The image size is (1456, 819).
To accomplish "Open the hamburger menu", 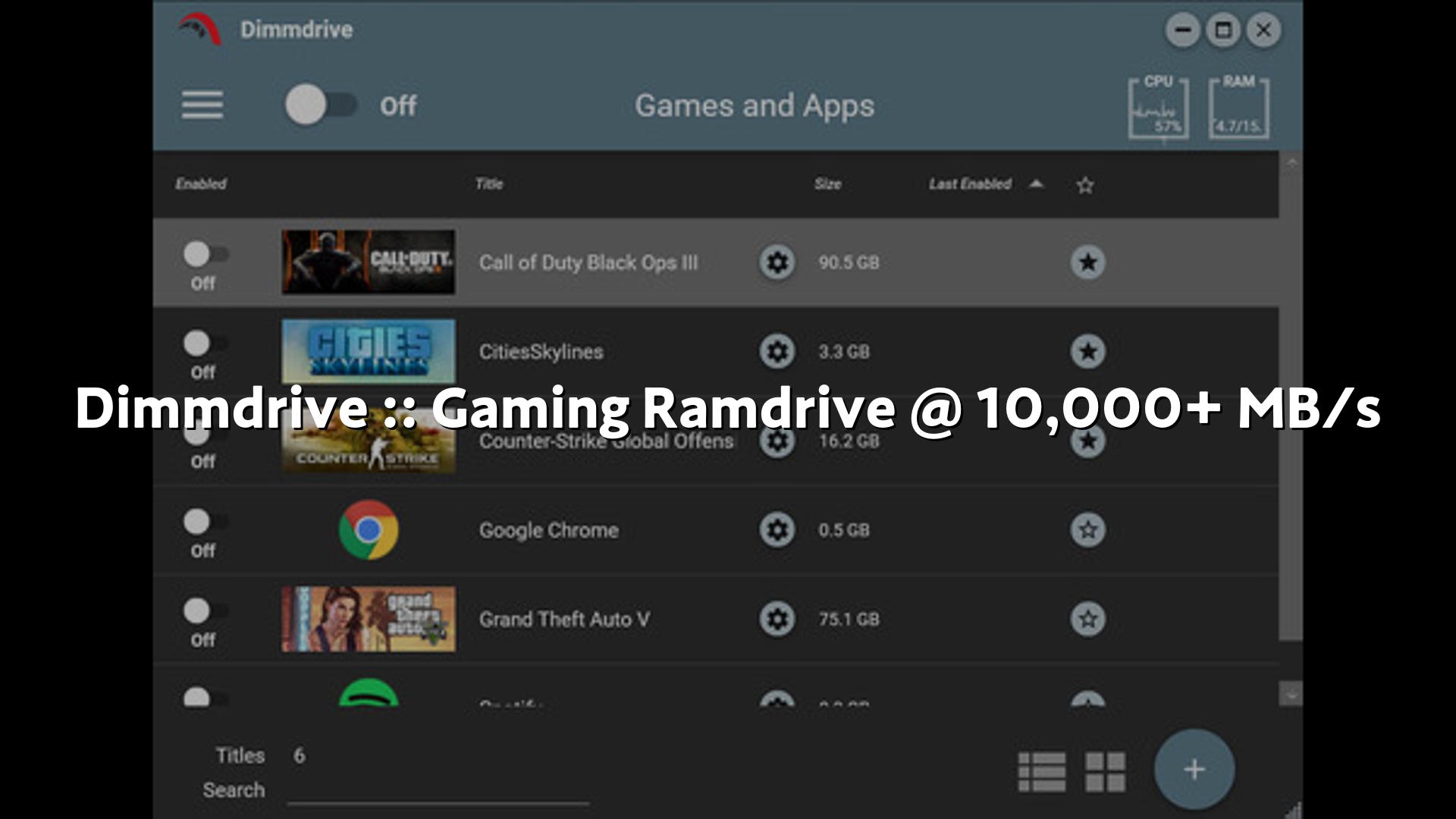I will tap(202, 105).
